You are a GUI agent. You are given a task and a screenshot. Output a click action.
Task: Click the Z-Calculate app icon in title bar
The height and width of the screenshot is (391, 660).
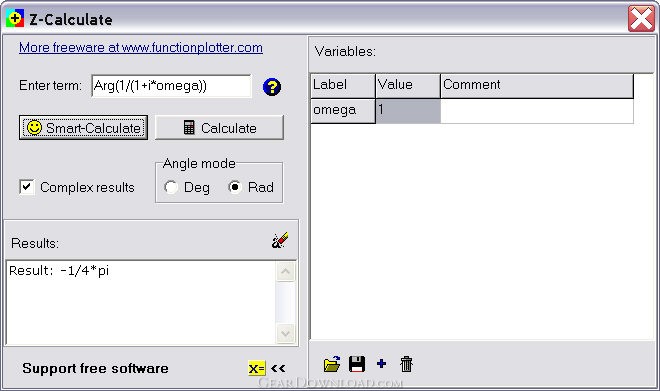point(15,19)
